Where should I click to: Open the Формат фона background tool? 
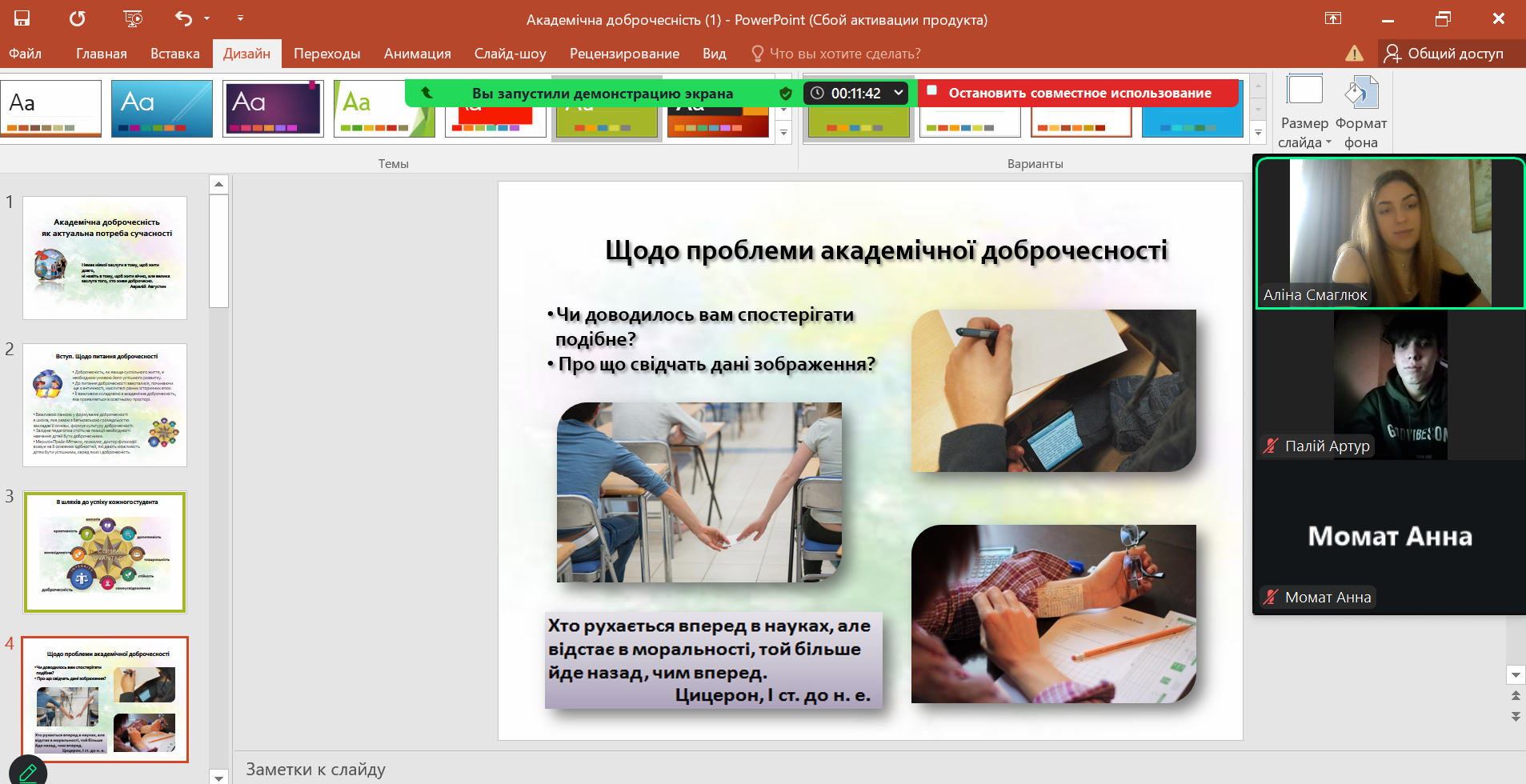tap(1360, 112)
